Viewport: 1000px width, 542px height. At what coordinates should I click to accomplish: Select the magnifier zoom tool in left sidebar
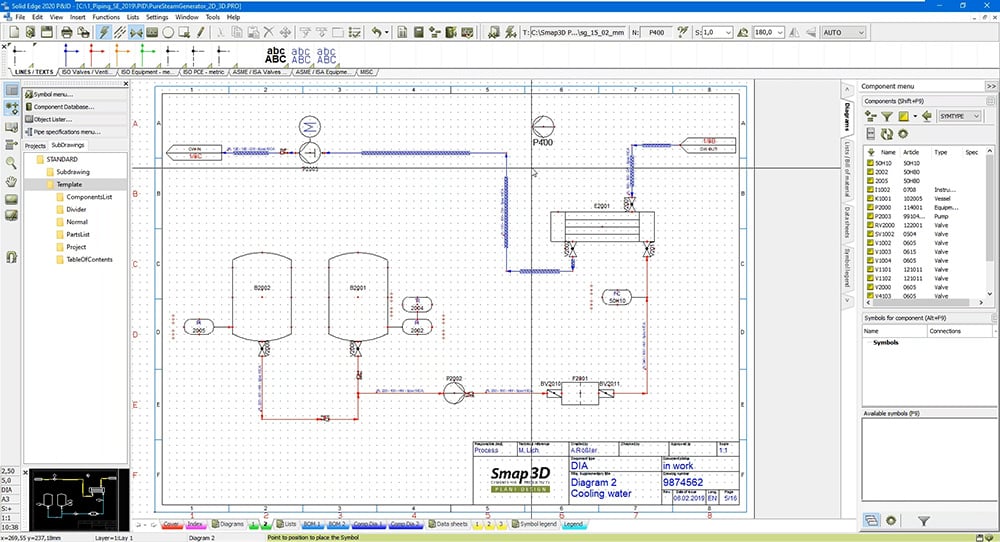point(11,163)
